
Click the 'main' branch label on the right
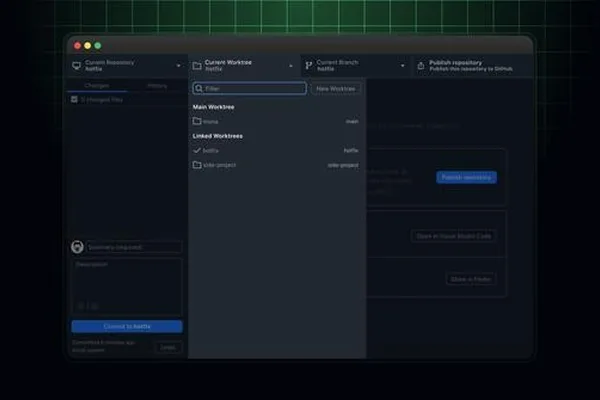click(352, 121)
